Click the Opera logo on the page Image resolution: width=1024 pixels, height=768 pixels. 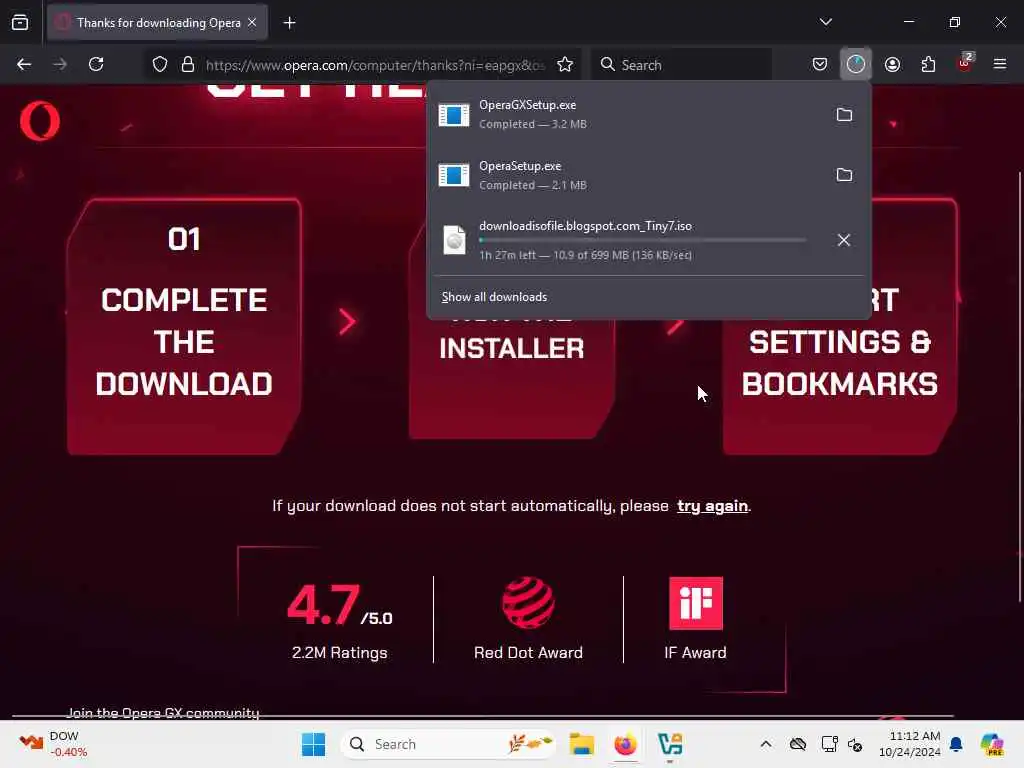(40, 121)
